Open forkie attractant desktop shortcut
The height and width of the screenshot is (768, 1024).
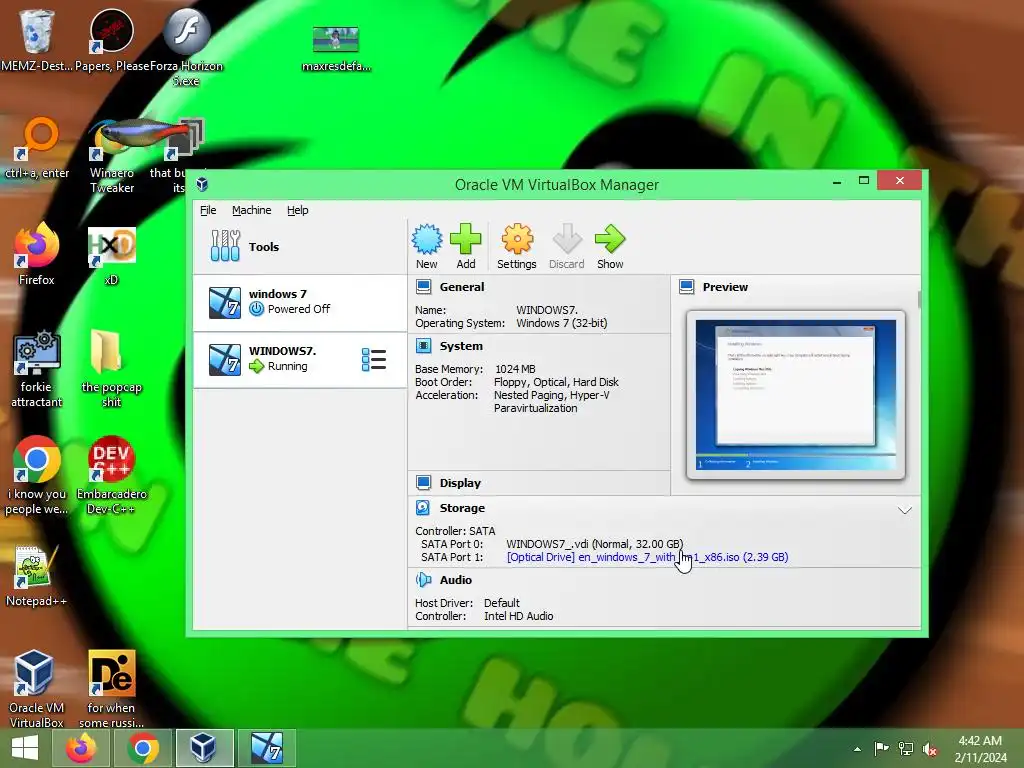(37, 369)
